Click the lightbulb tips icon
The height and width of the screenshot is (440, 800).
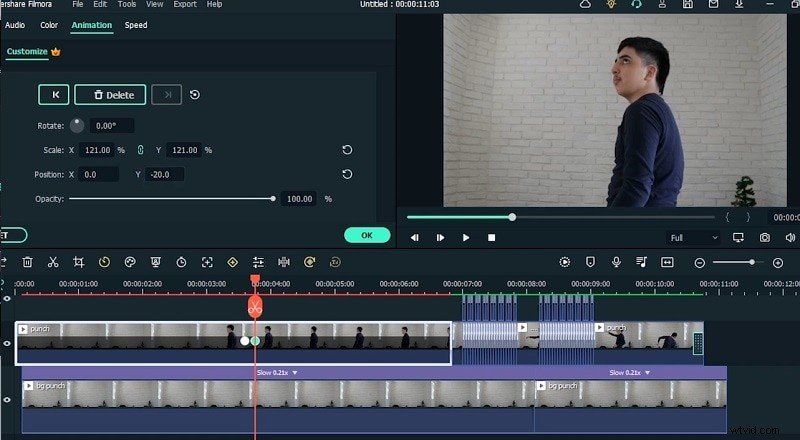(611, 4)
